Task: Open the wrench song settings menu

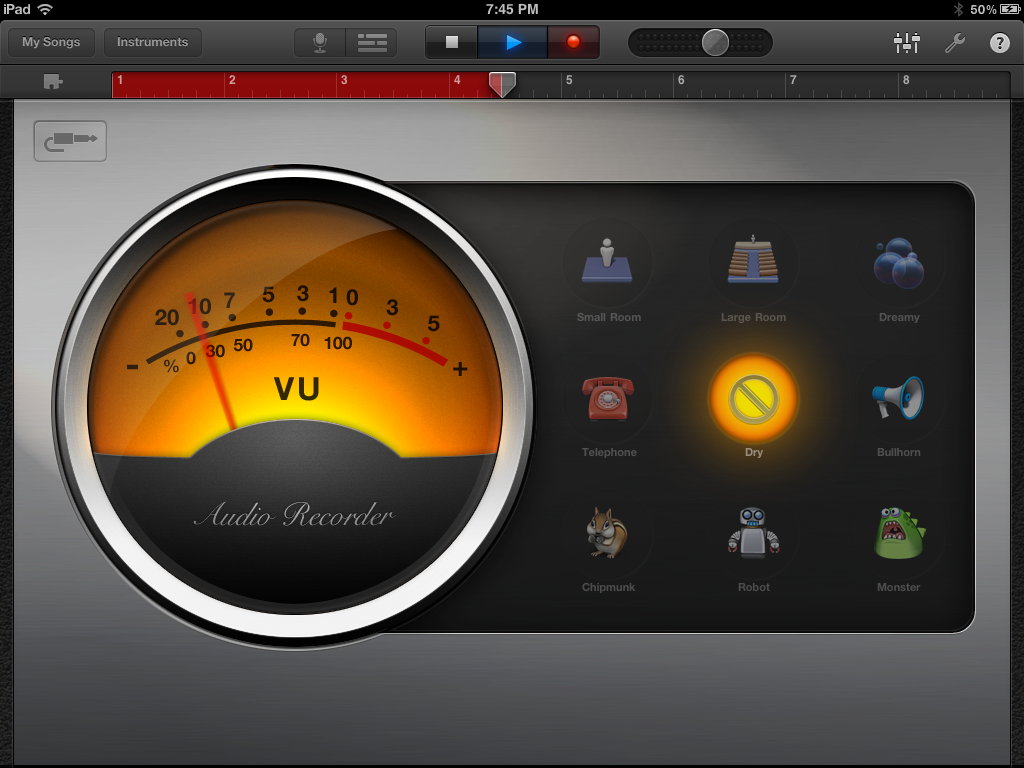Action: (x=954, y=42)
